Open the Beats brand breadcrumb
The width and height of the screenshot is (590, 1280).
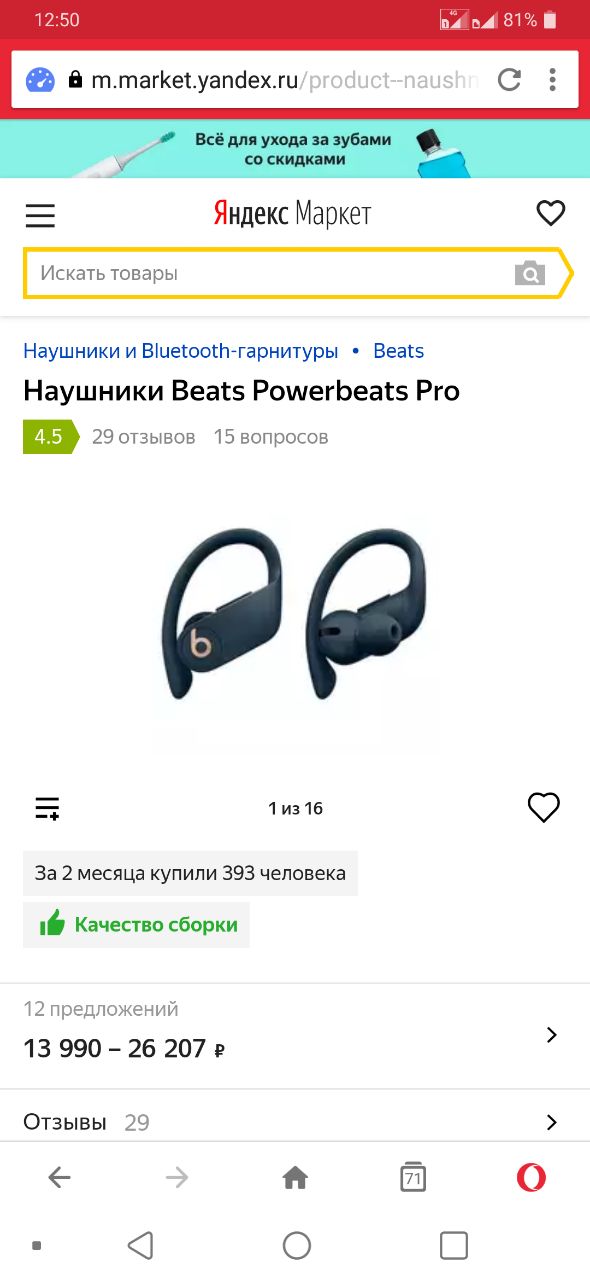point(398,351)
